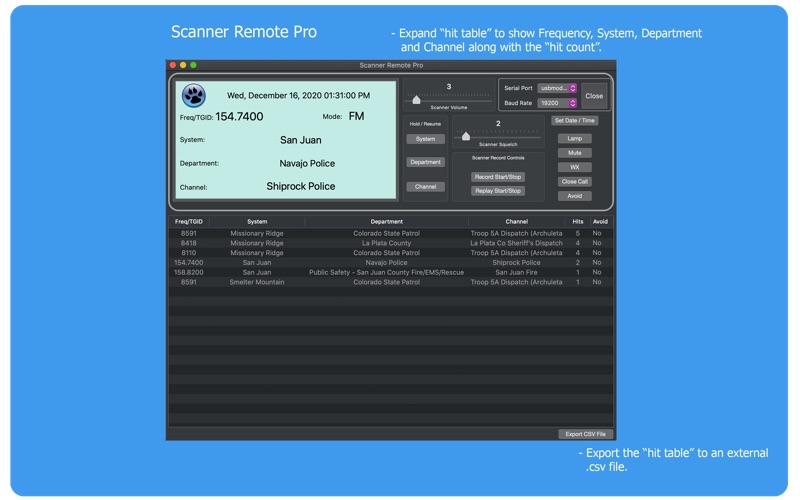The height and width of the screenshot is (500, 800).
Task: Select the 8418 La Plata County row
Action: pos(391,243)
